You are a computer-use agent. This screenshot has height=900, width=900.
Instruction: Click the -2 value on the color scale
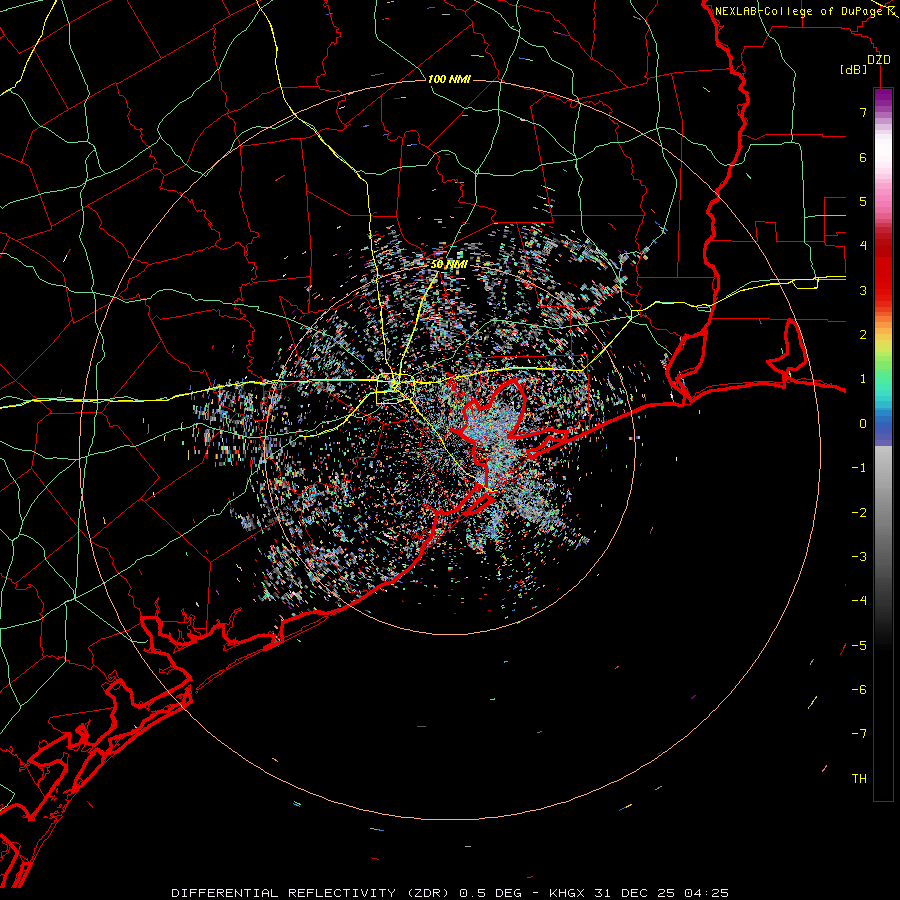pyautogui.click(x=859, y=512)
